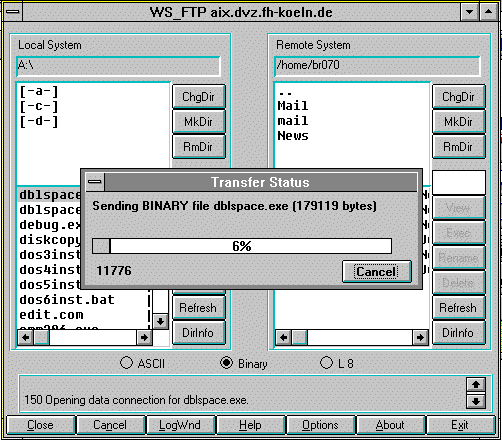Select the ASCII transfer mode
The image size is (502, 443).
143,363
